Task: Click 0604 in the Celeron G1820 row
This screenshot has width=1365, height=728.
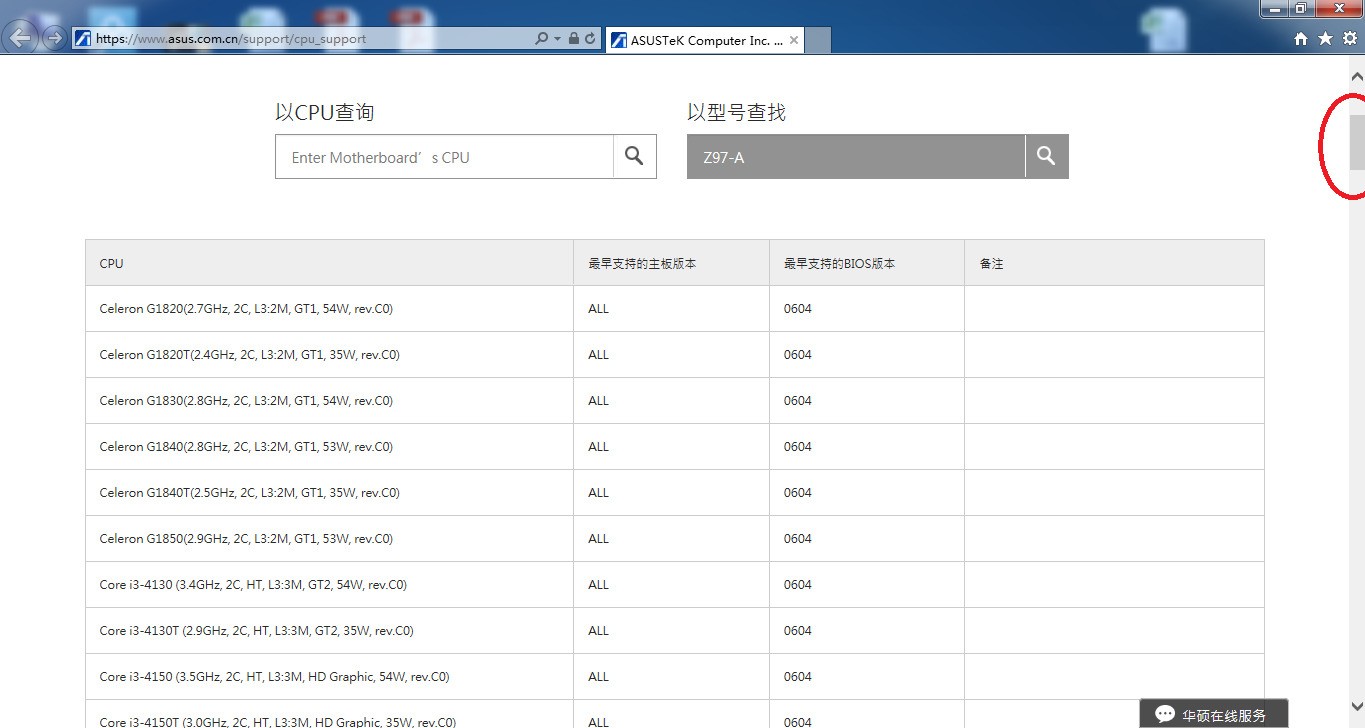Action: tap(797, 309)
